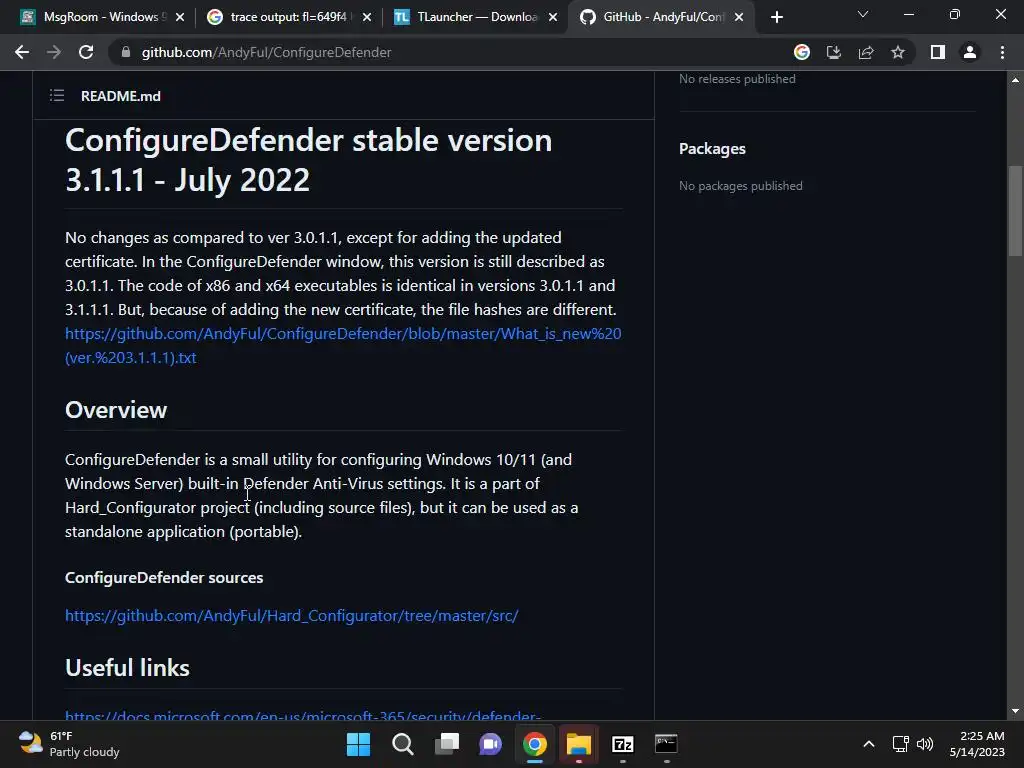Share this page via share icon

(x=866, y=52)
